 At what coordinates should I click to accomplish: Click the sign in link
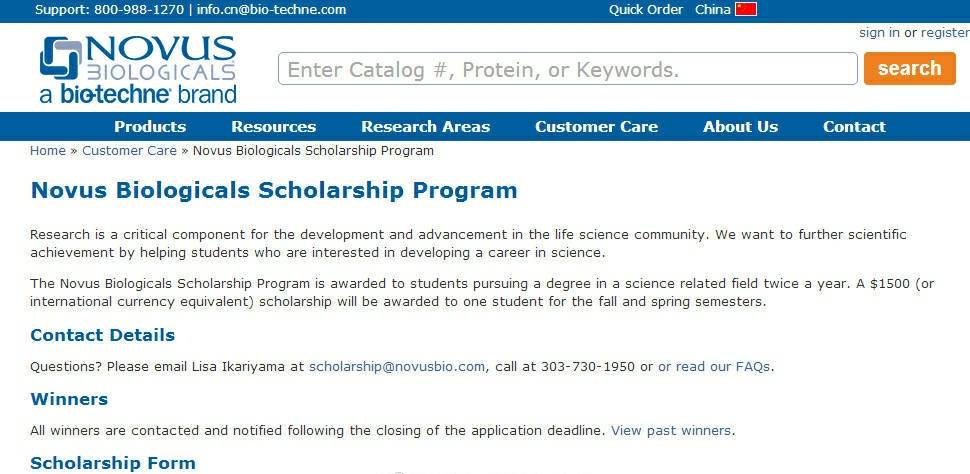879,33
